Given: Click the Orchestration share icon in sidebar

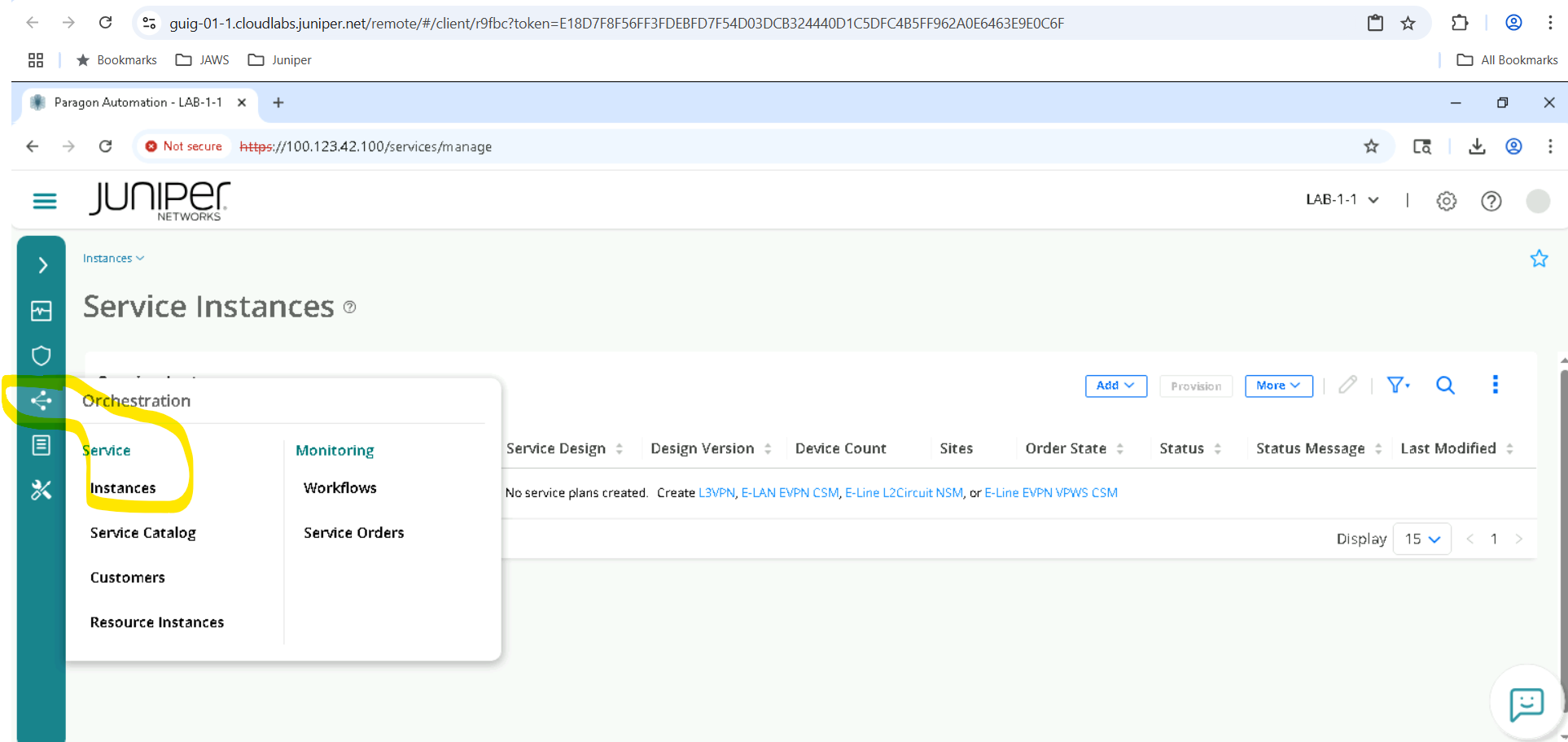Looking at the screenshot, I should pos(41,400).
